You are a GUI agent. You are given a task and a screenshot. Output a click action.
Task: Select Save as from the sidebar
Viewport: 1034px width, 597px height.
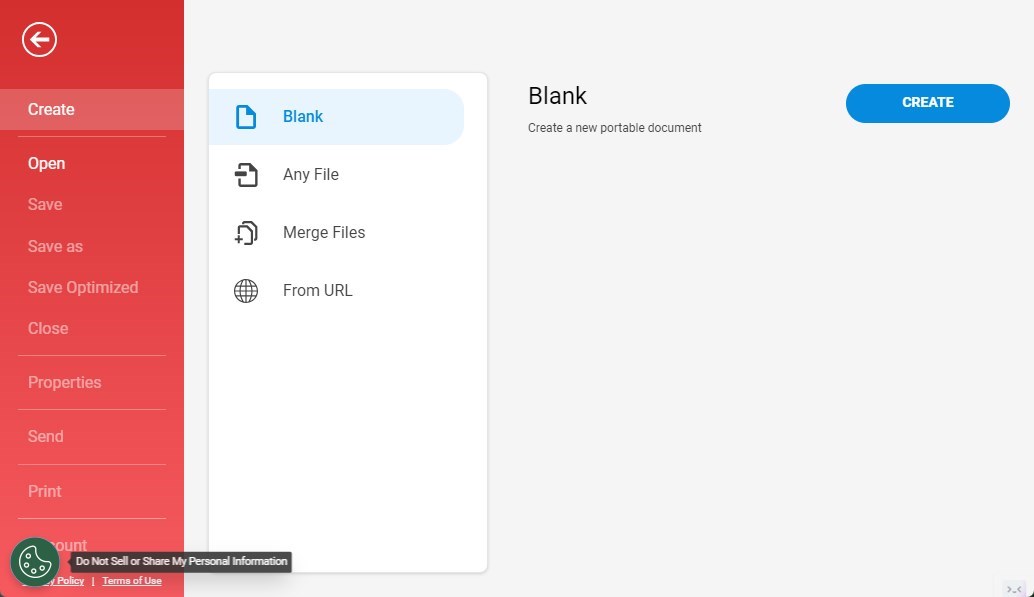(55, 246)
